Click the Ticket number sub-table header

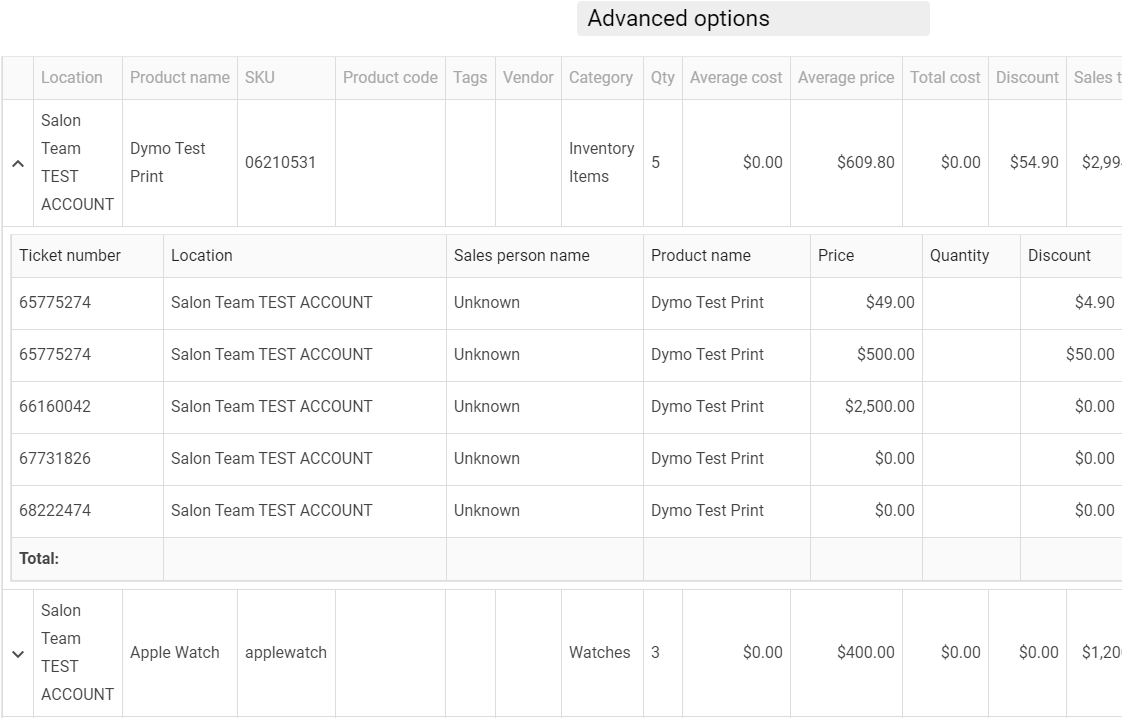point(70,256)
